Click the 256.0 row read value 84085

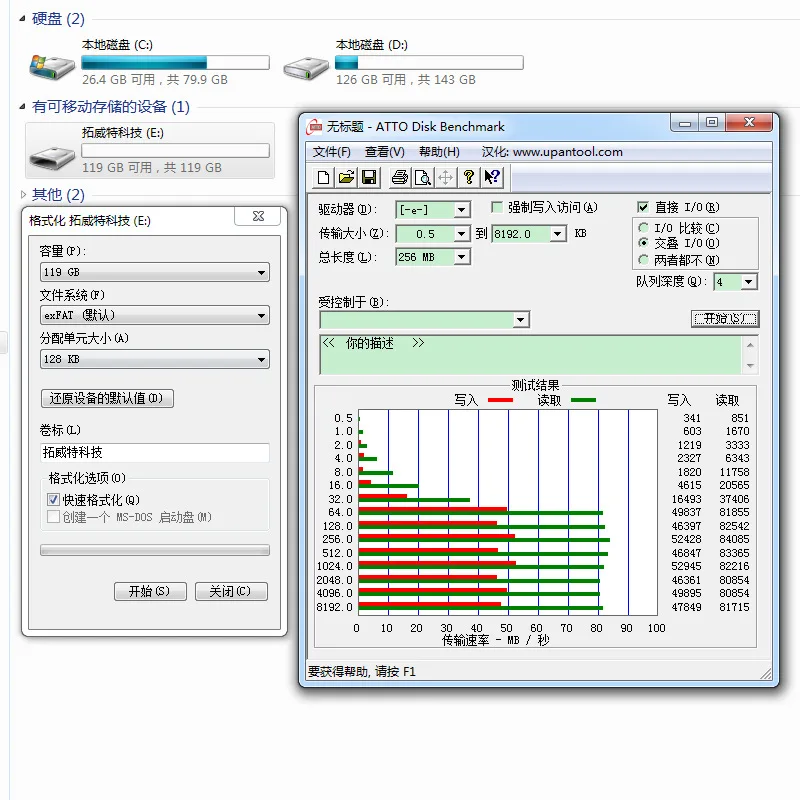(x=734, y=539)
